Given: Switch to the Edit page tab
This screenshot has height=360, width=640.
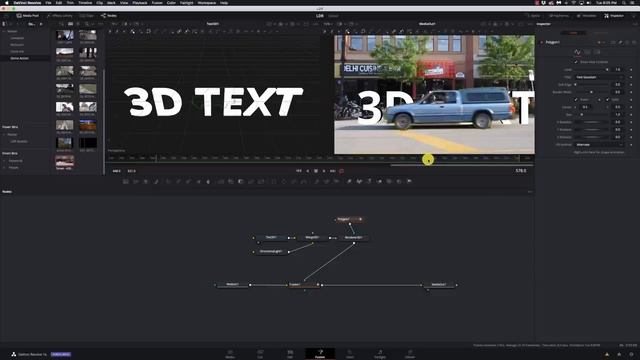Looking at the screenshot, I should pyautogui.click(x=290, y=354).
